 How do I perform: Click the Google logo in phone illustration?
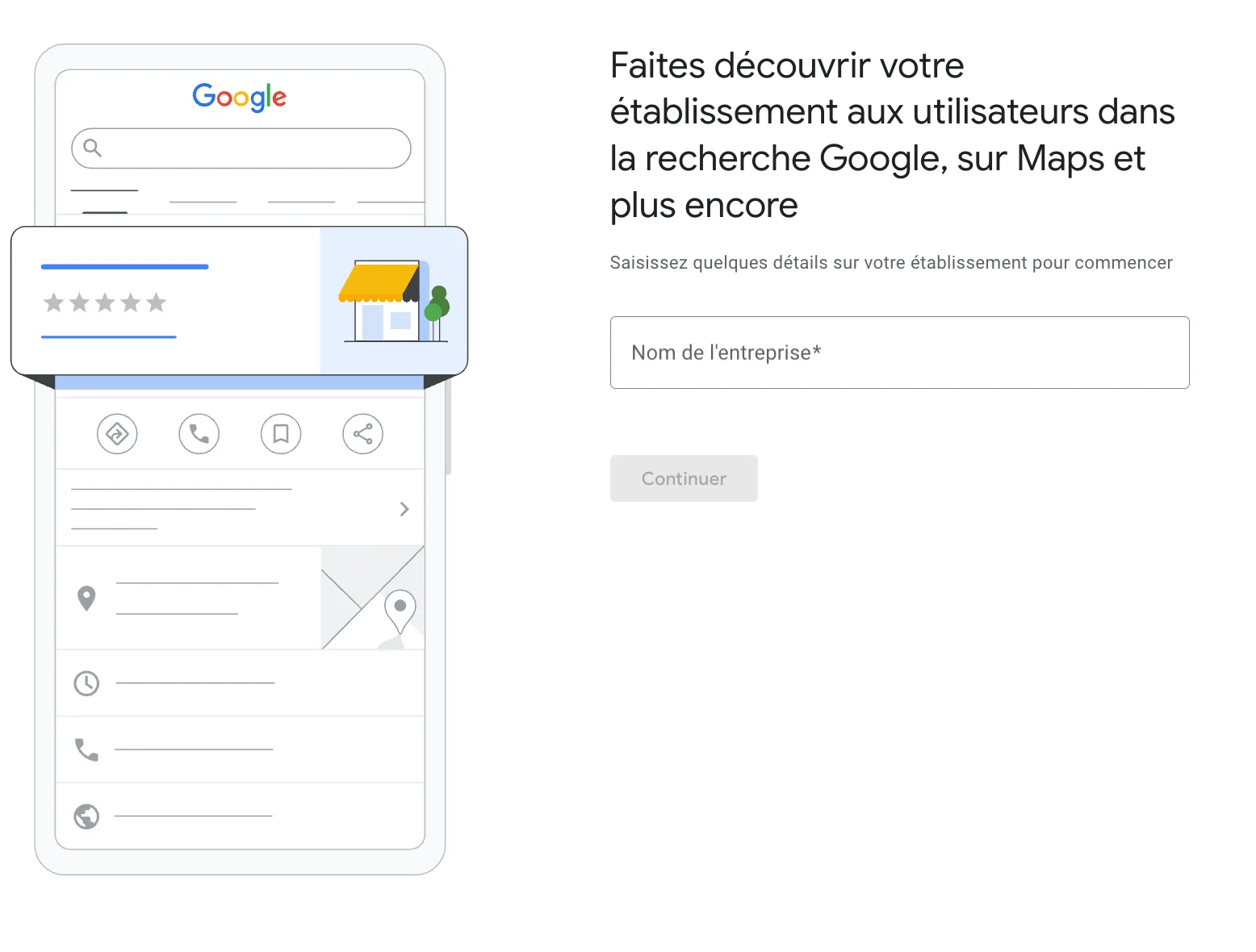coord(239,97)
